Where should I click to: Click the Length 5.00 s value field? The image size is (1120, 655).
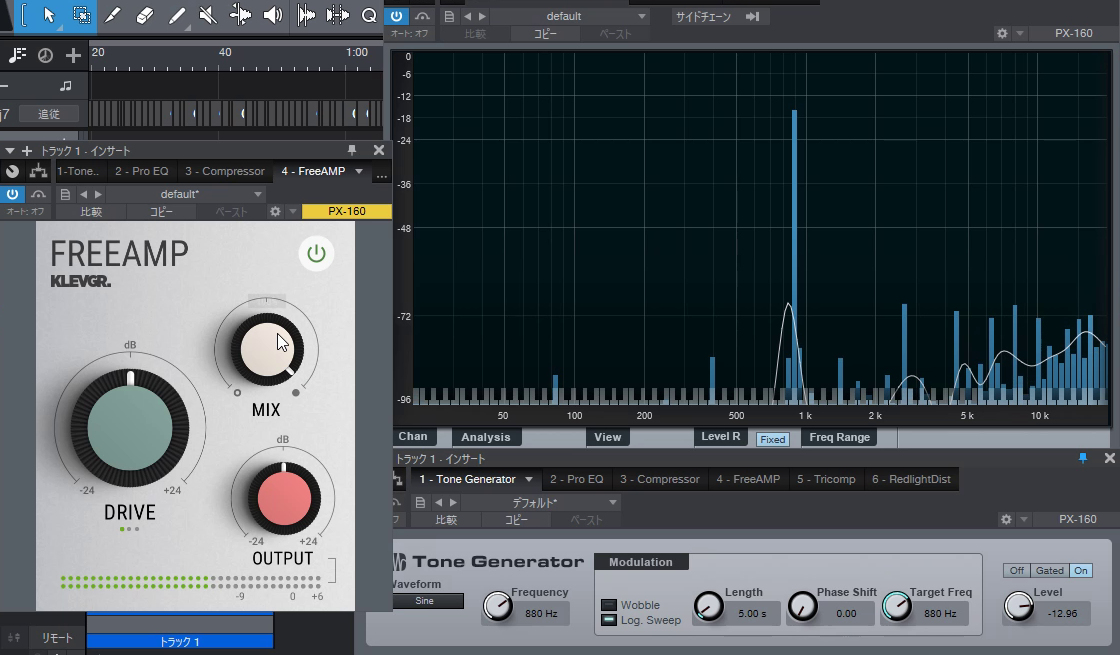pyautogui.click(x=751, y=614)
